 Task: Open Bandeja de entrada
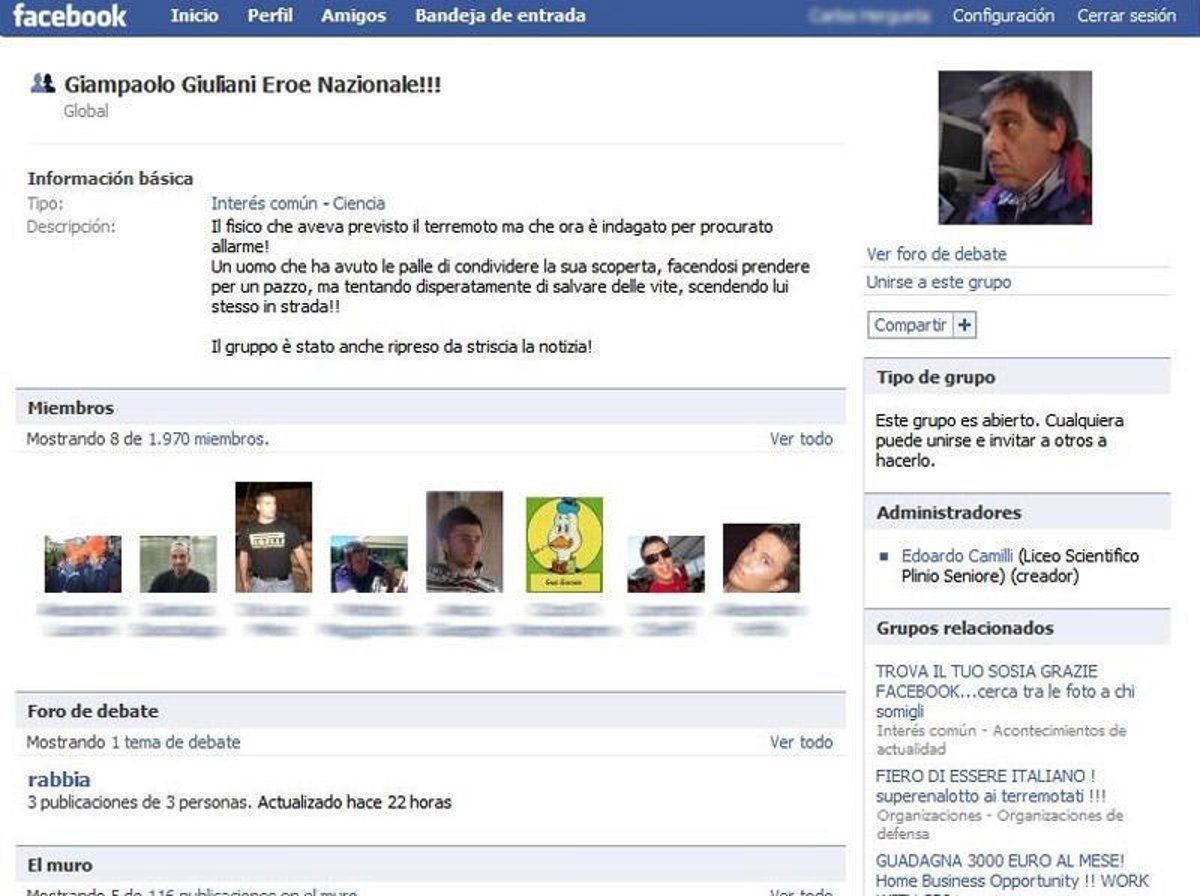(500, 16)
